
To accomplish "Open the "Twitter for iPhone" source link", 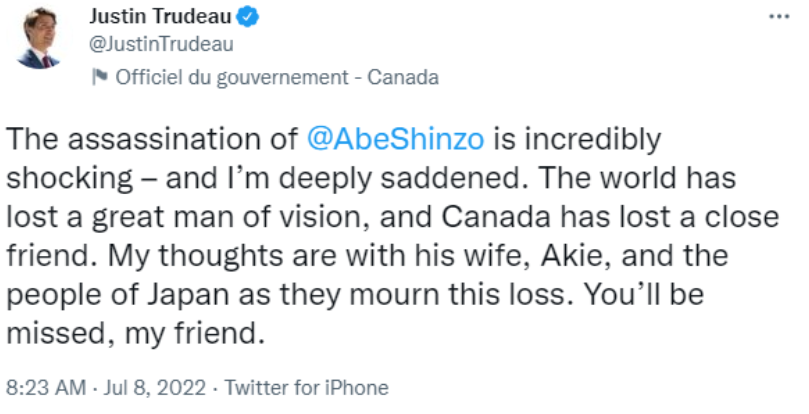I will coord(306,387).
